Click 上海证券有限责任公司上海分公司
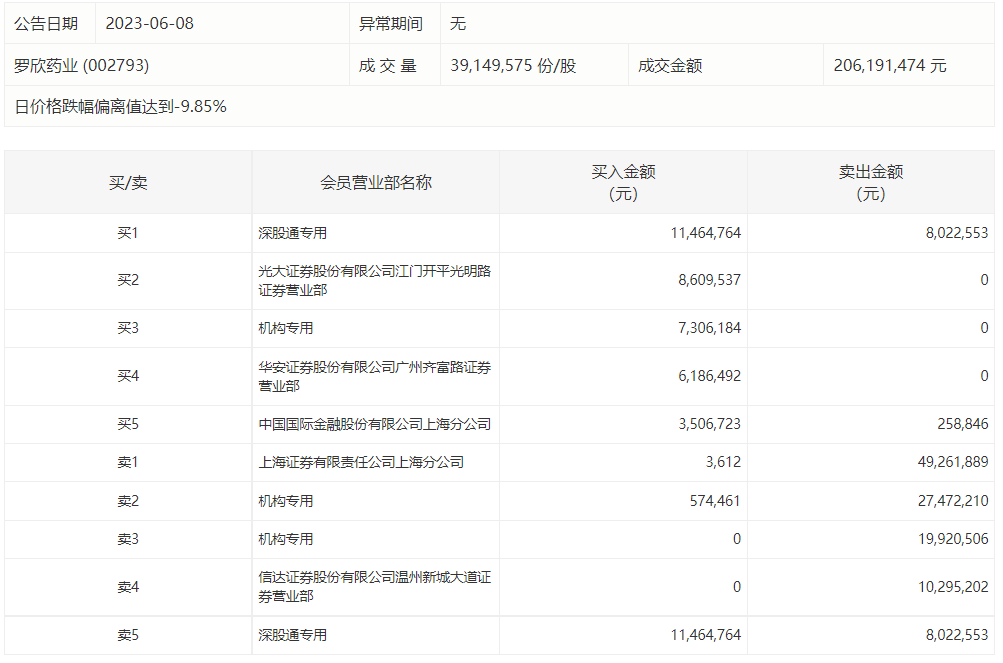Image resolution: width=1003 pixels, height=663 pixels. click(x=361, y=462)
